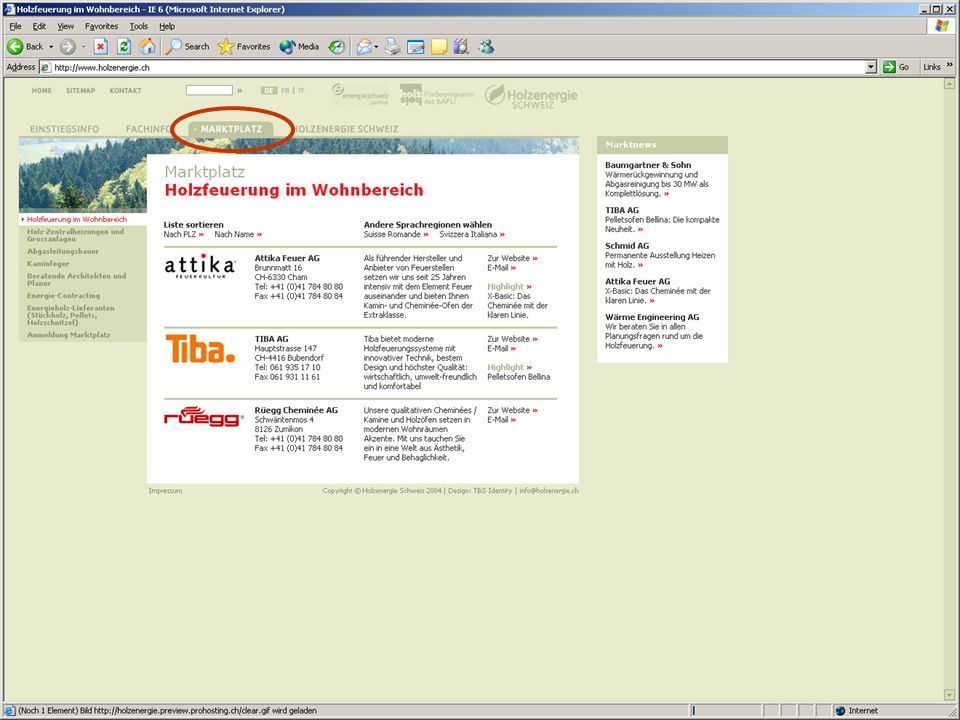The height and width of the screenshot is (720, 960).
Task: Print the page using the printer icon
Action: (392, 47)
